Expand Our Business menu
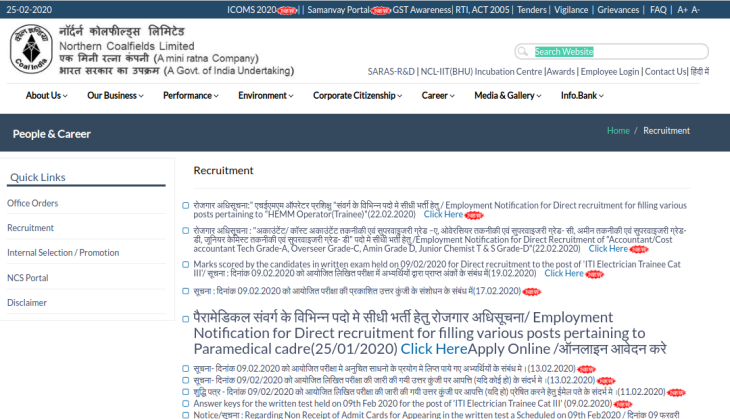Viewport: 730px width, 419px height. [x=115, y=95]
